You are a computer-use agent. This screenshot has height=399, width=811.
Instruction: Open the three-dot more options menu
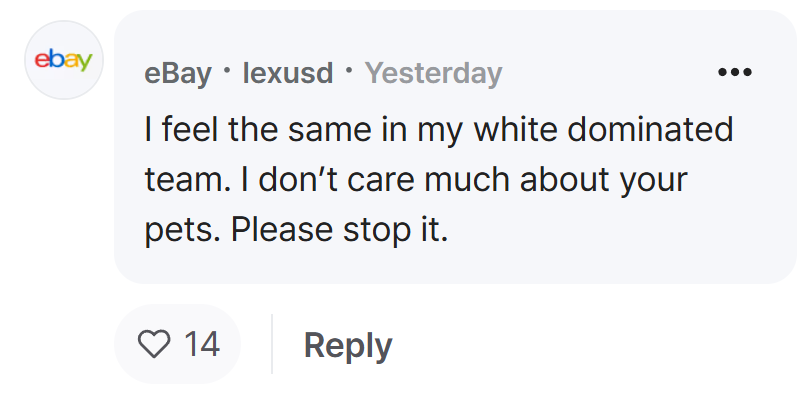(734, 72)
